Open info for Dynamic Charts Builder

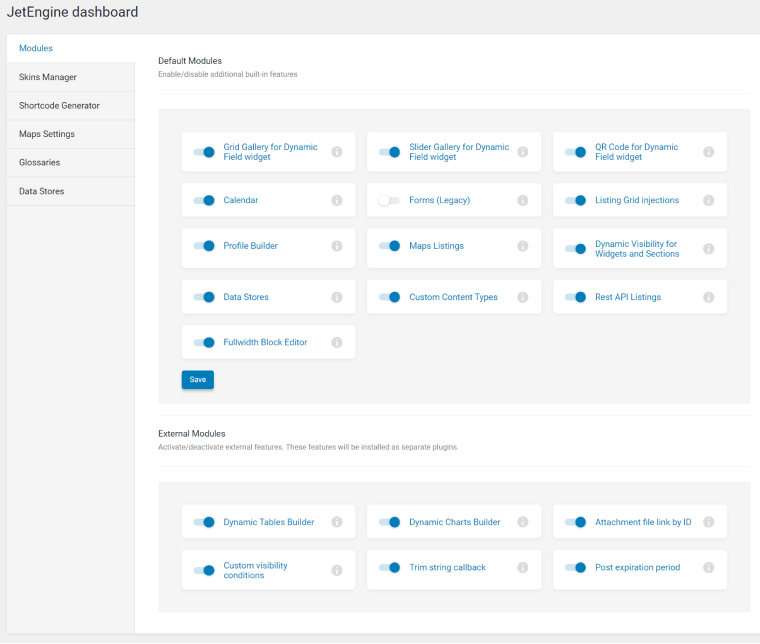point(522,522)
